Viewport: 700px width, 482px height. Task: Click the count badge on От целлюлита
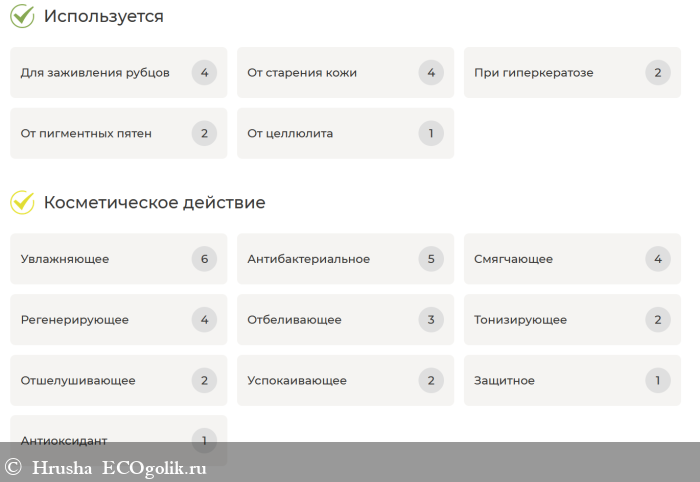click(x=431, y=133)
